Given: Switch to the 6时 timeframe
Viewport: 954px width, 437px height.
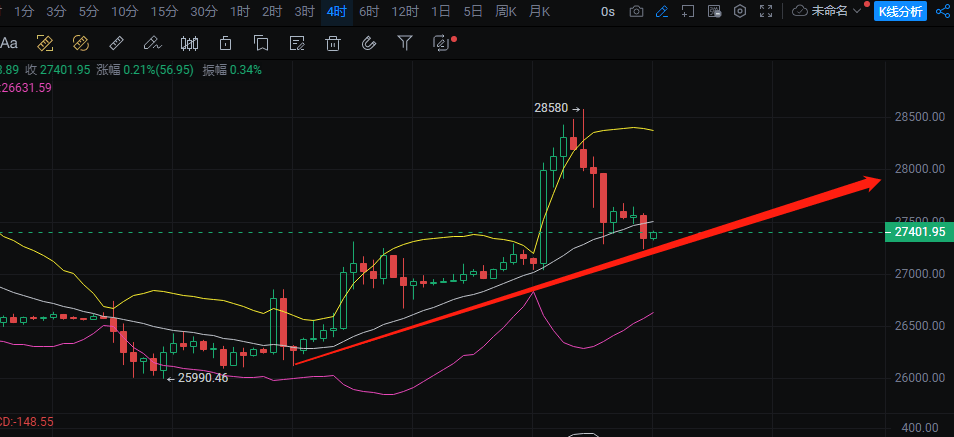Looking at the screenshot, I should pos(369,11).
